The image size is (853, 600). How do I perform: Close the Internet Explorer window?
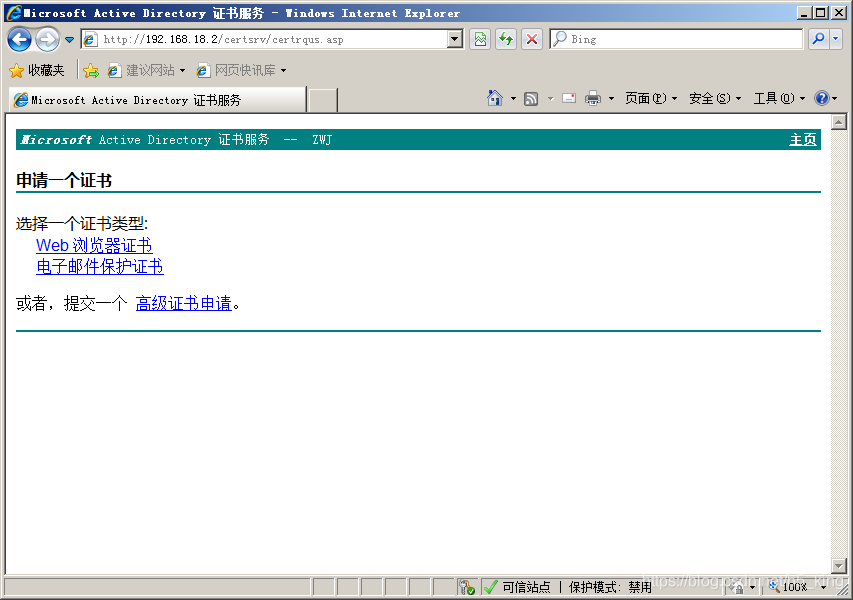coord(838,13)
